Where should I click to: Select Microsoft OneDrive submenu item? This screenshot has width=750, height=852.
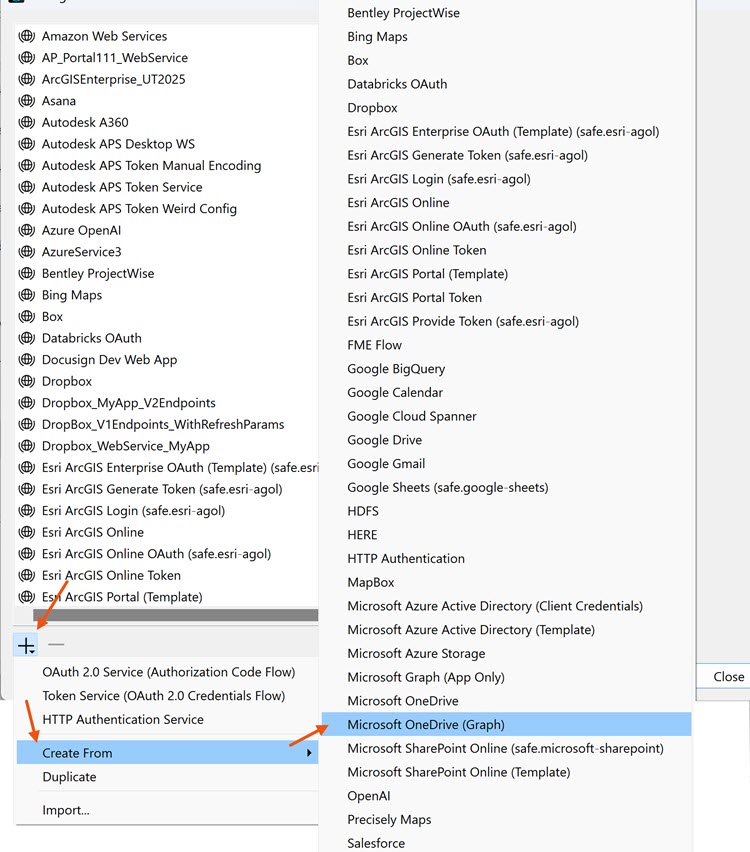(x=403, y=701)
